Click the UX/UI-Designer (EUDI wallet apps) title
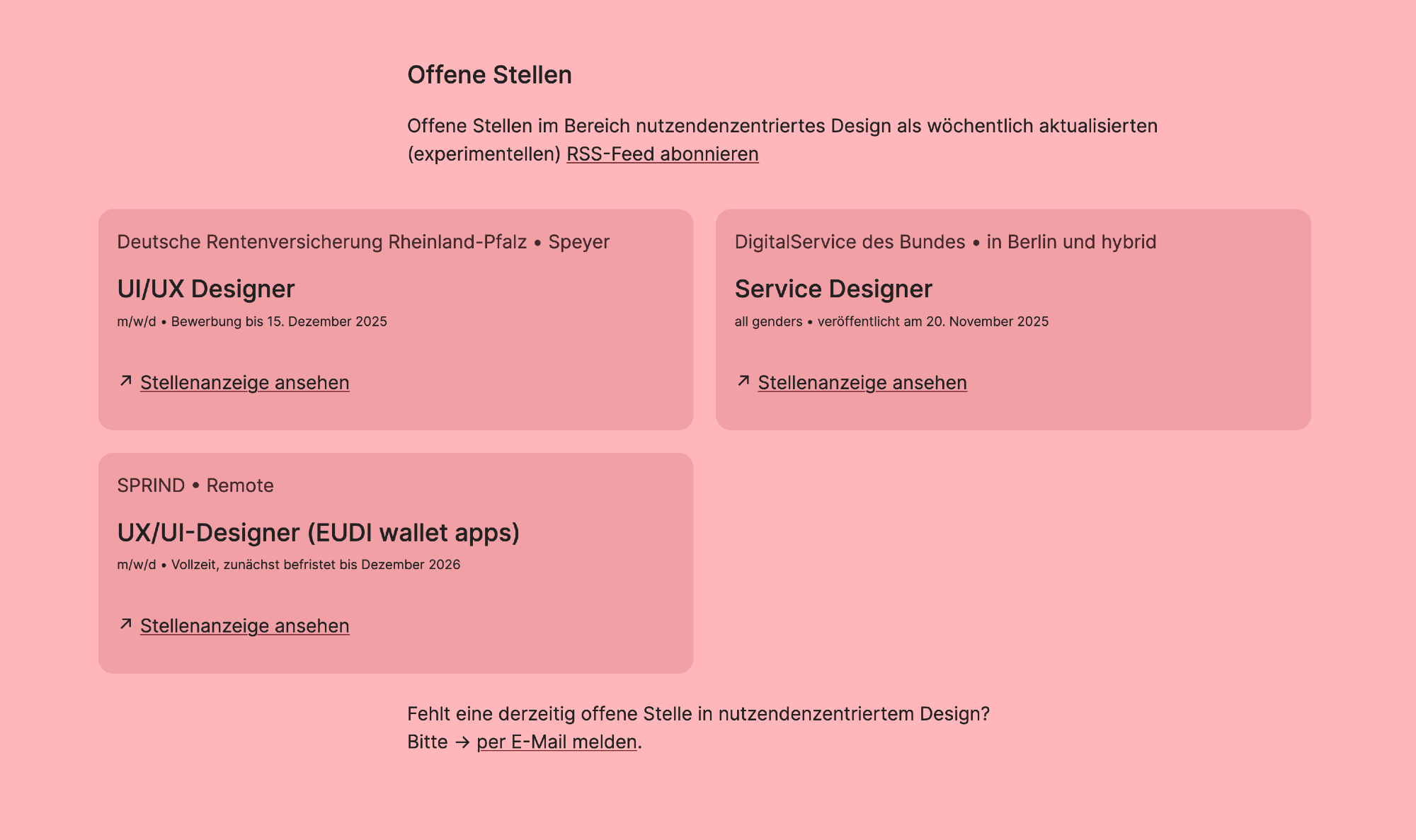1416x840 pixels. click(x=318, y=533)
